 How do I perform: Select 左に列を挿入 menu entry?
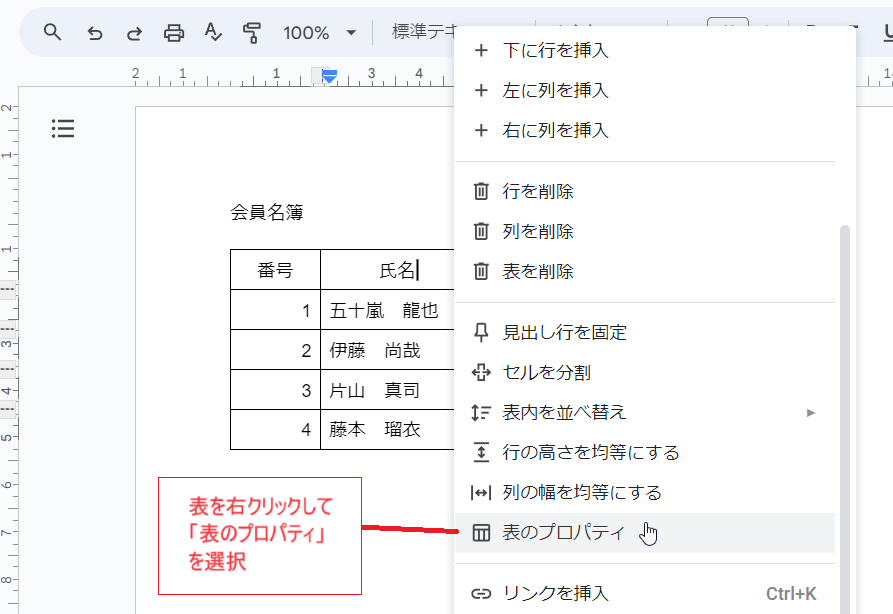pos(645,90)
